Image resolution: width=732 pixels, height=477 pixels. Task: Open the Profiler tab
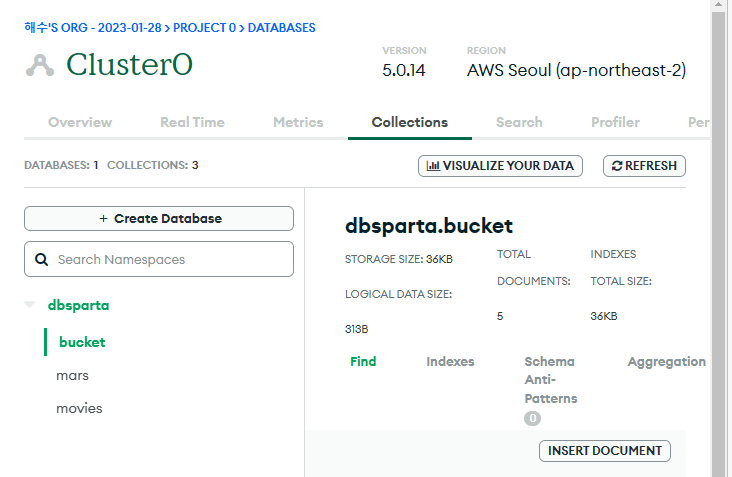[615, 122]
